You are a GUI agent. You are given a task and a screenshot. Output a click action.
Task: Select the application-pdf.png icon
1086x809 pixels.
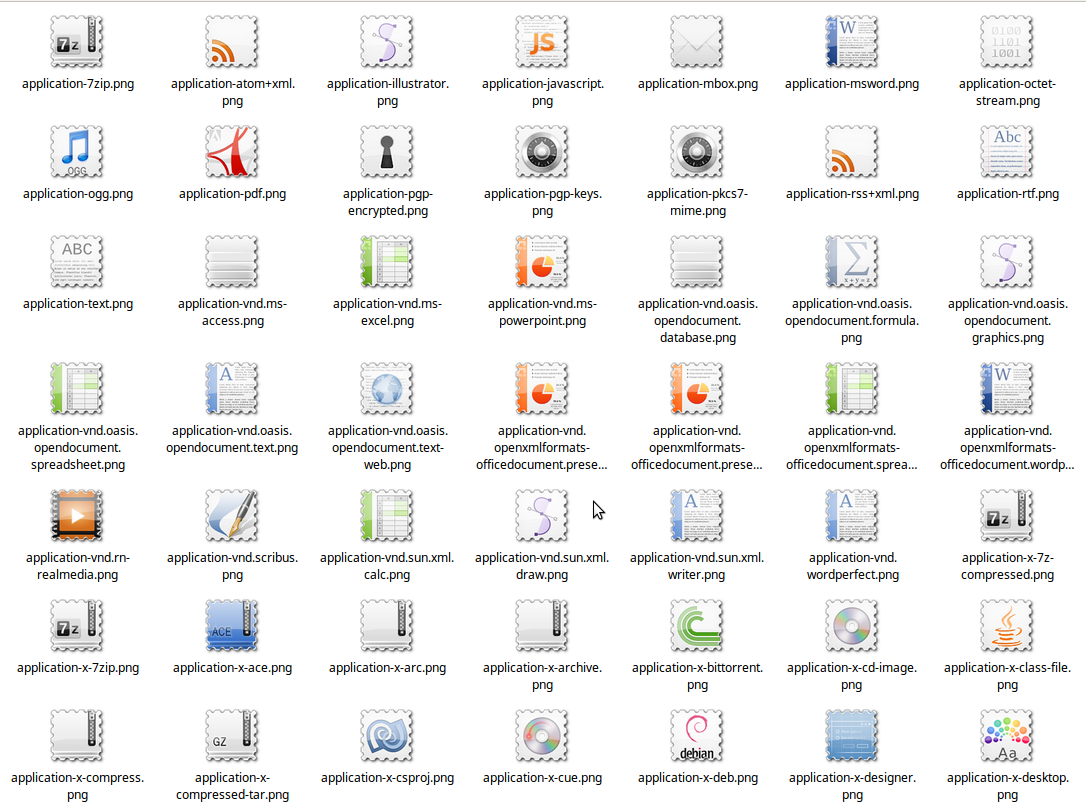pyautogui.click(x=232, y=152)
